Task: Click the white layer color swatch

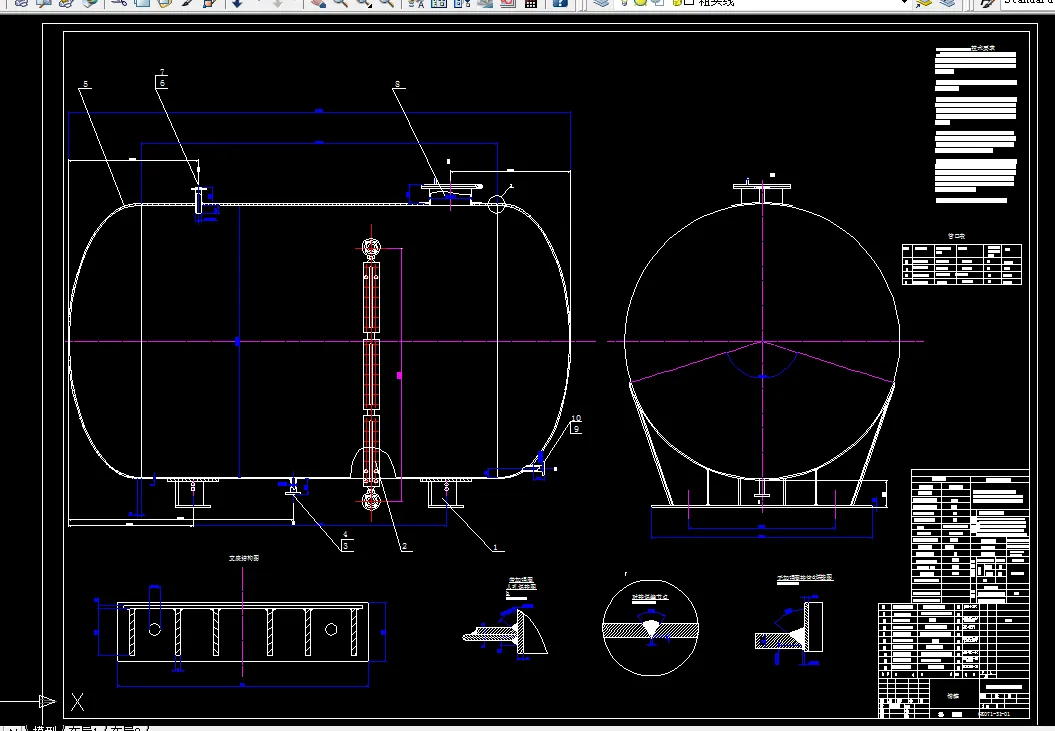Action: point(690,2)
